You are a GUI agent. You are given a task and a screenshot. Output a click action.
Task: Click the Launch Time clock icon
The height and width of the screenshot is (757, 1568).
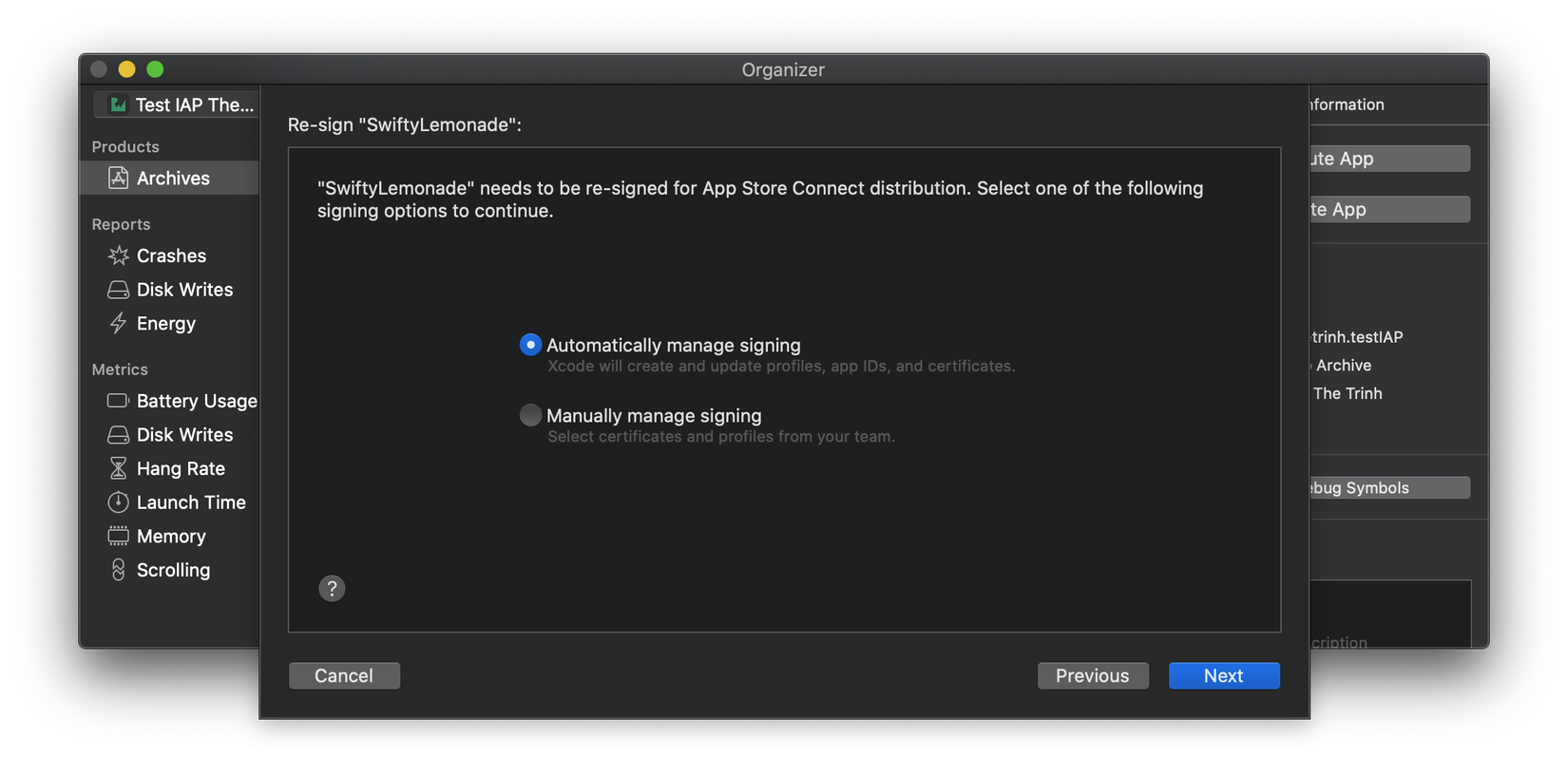(118, 502)
